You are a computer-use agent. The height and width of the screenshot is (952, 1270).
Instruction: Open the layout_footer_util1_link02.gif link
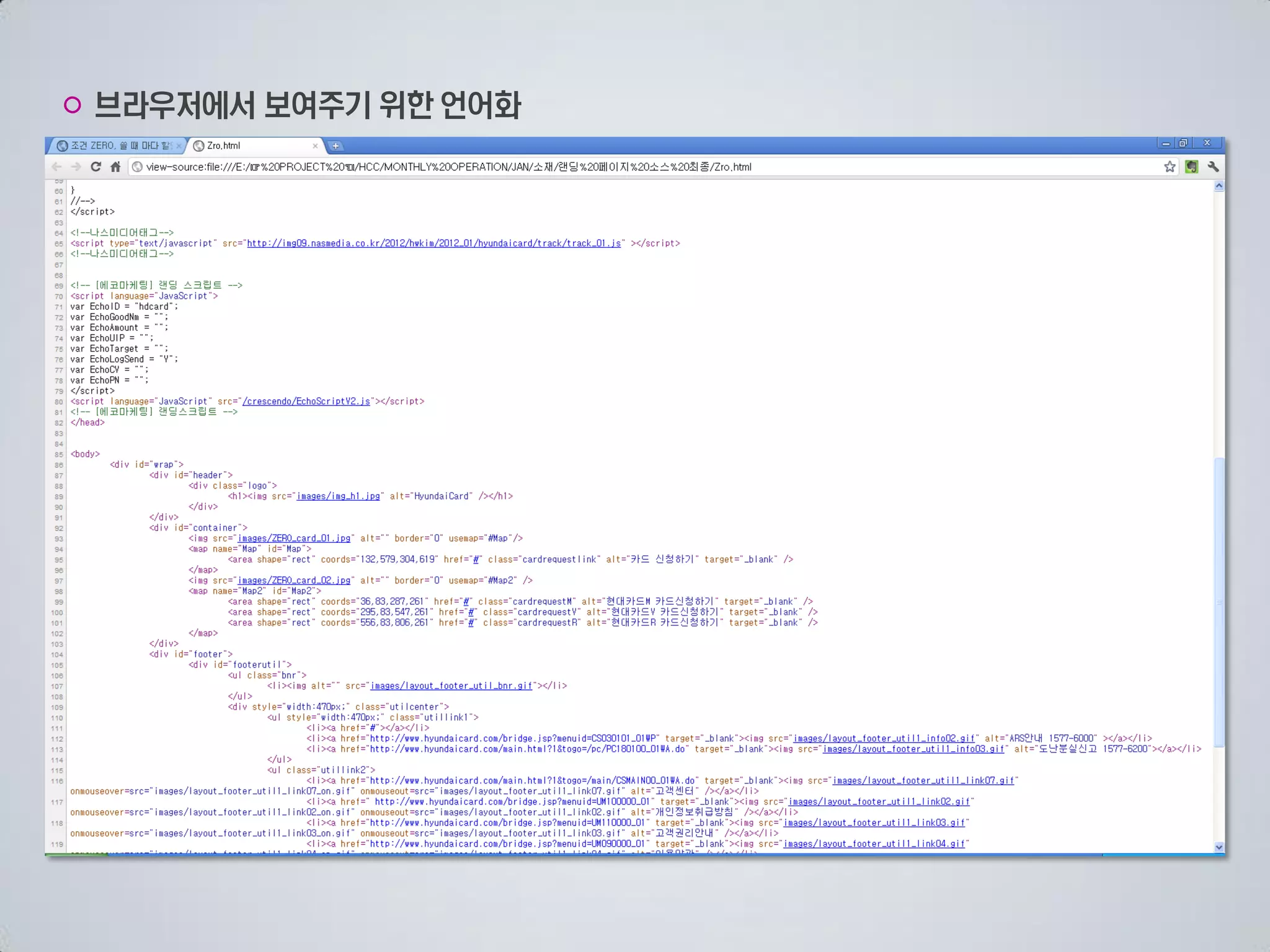point(879,802)
